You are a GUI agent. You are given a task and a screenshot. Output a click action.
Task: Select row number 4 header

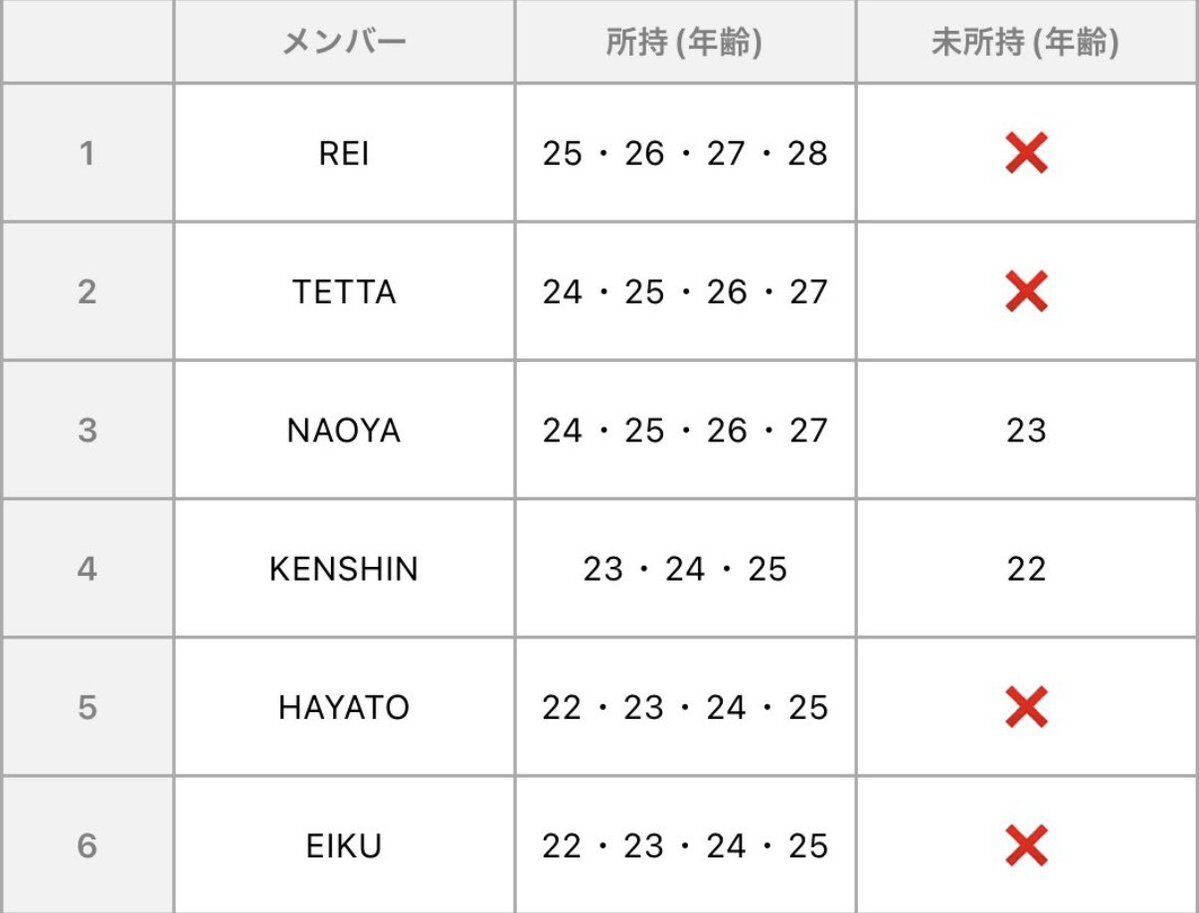click(x=87, y=569)
